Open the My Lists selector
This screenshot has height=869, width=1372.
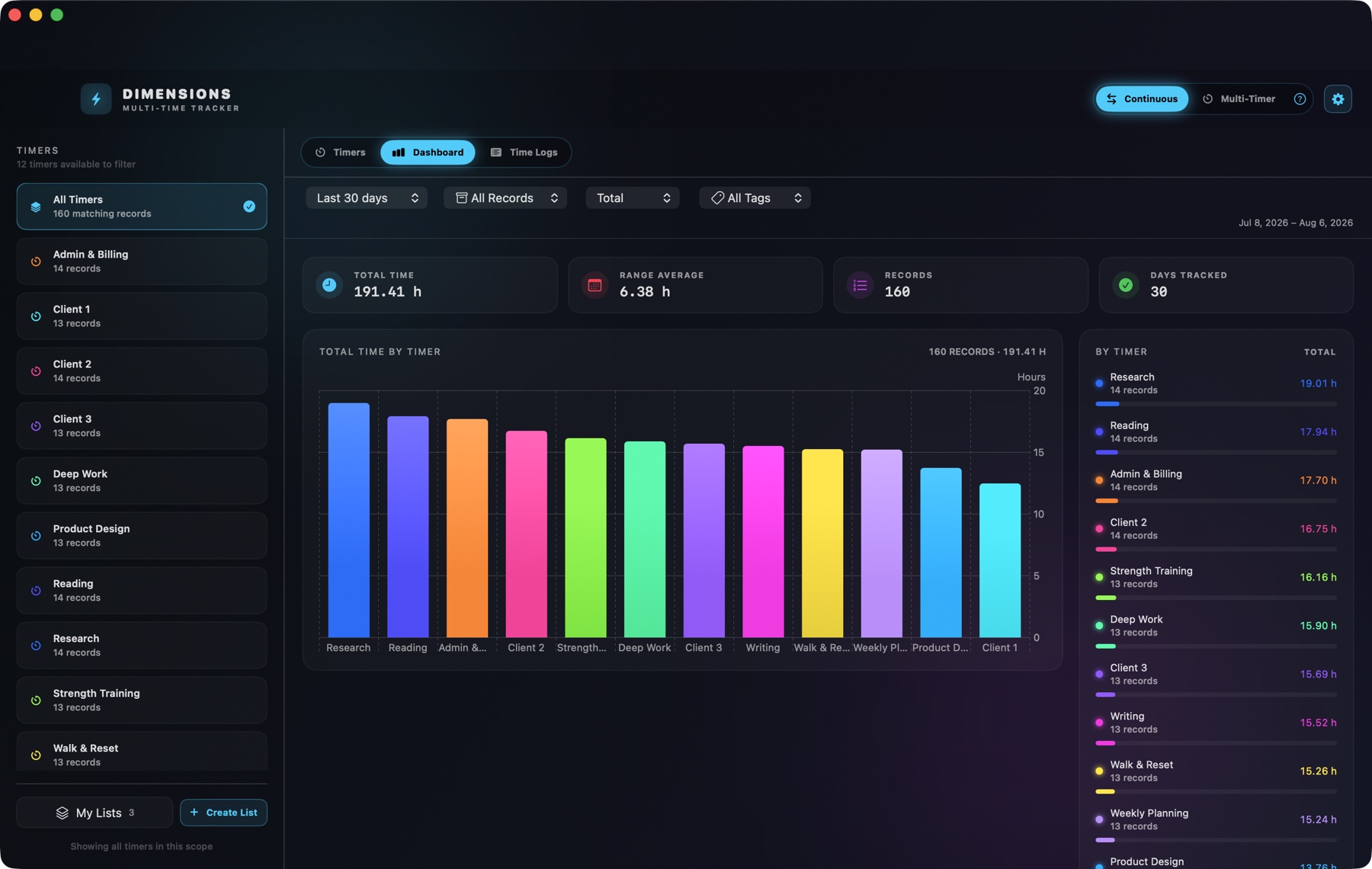[x=95, y=813]
